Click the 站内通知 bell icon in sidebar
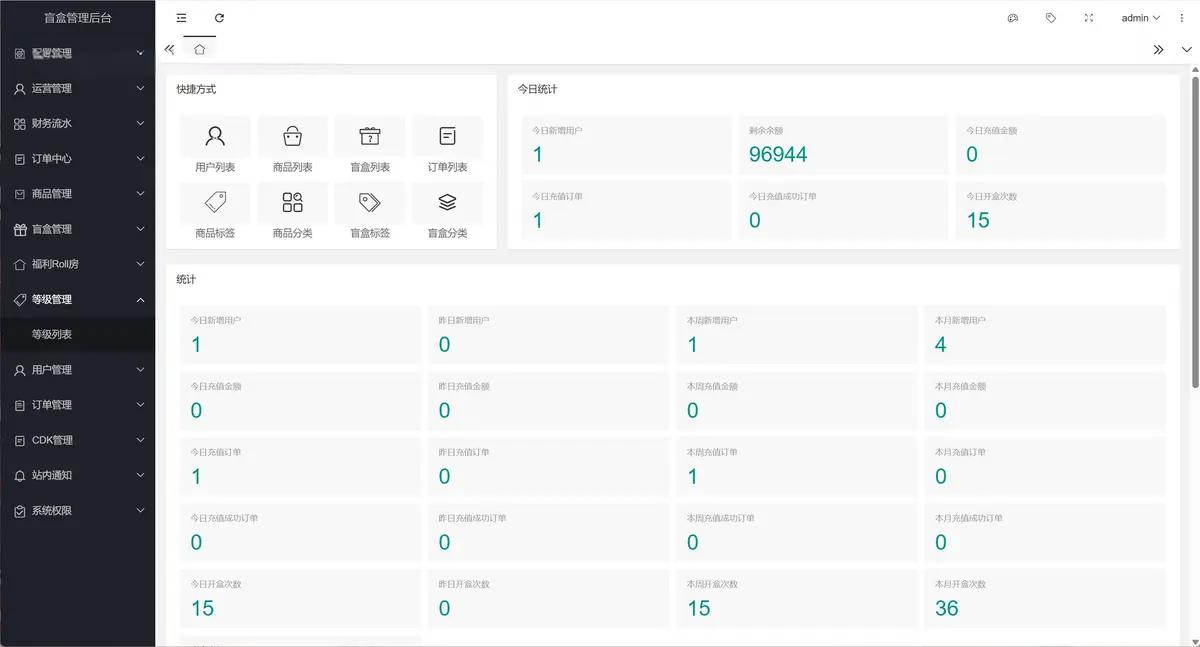 click(20, 476)
